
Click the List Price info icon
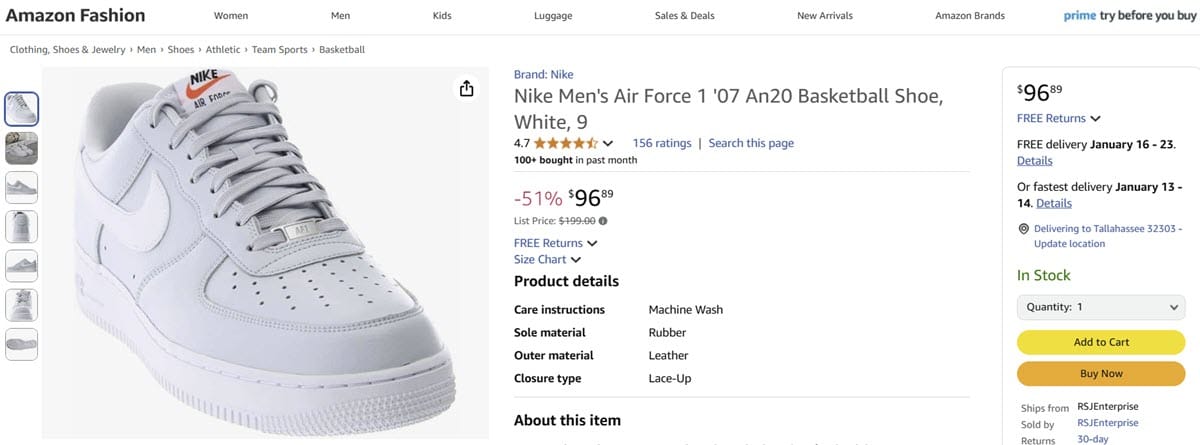pyautogui.click(x=603, y=221)
